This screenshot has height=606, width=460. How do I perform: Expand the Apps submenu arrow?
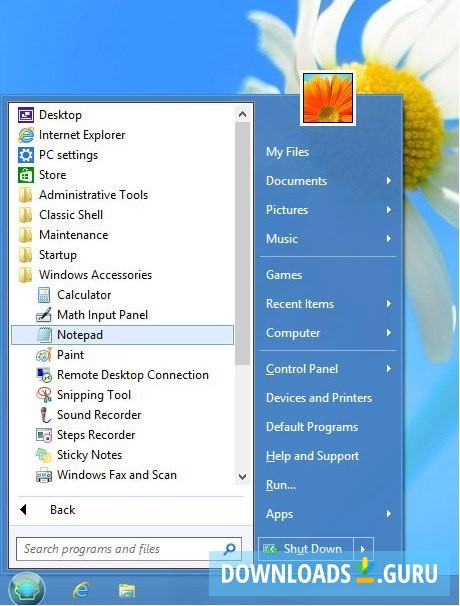(x=388, y=514)
